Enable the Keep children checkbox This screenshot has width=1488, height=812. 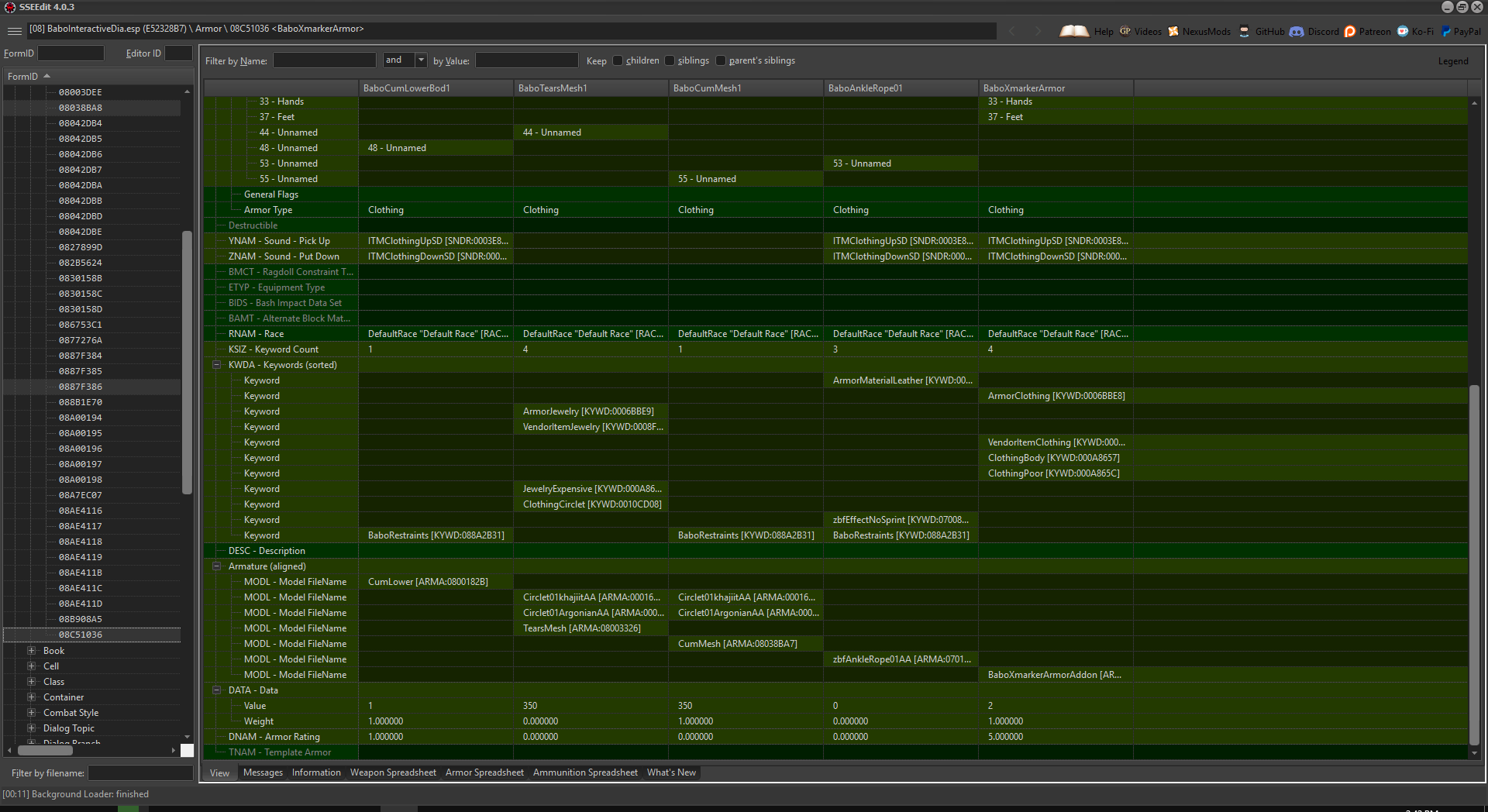[618, 60]
